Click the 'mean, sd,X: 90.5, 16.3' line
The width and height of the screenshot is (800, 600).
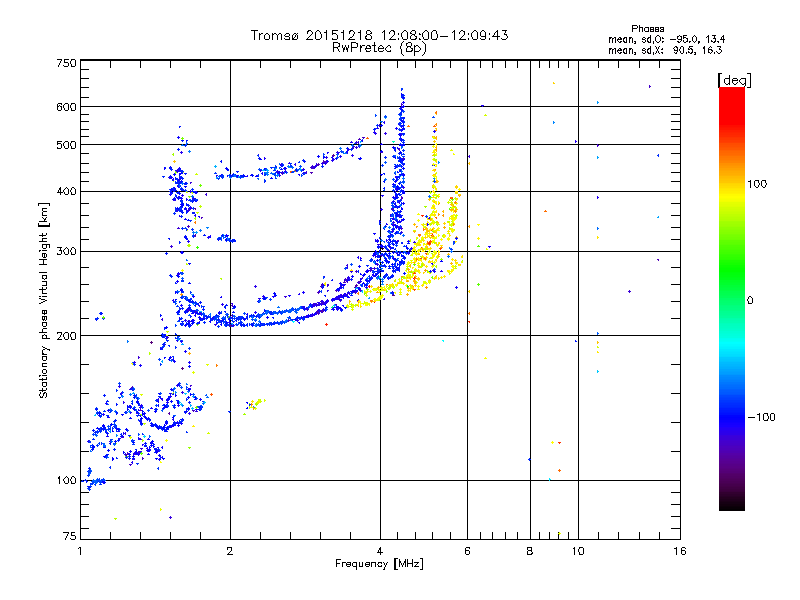665,50
